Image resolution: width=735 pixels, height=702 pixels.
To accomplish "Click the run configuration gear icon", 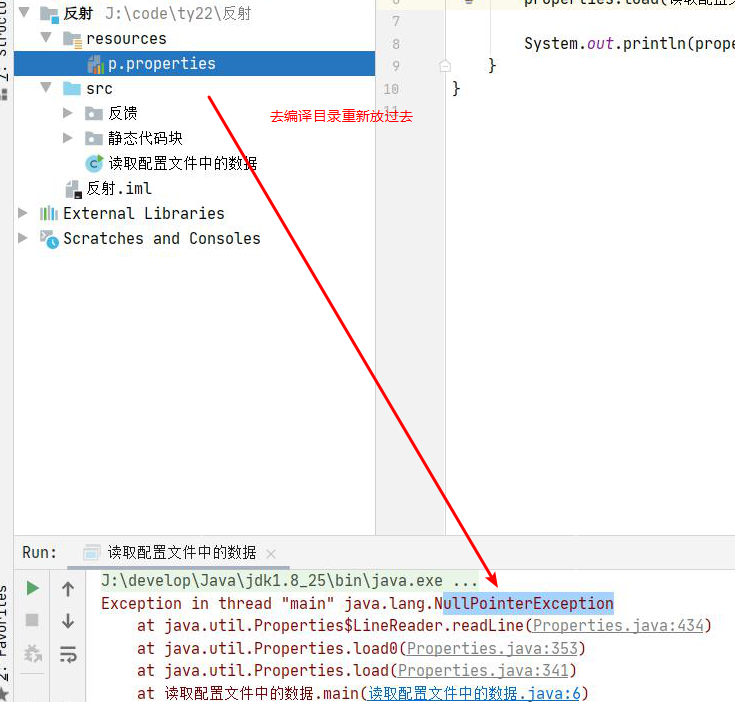I will click(32, 653).
